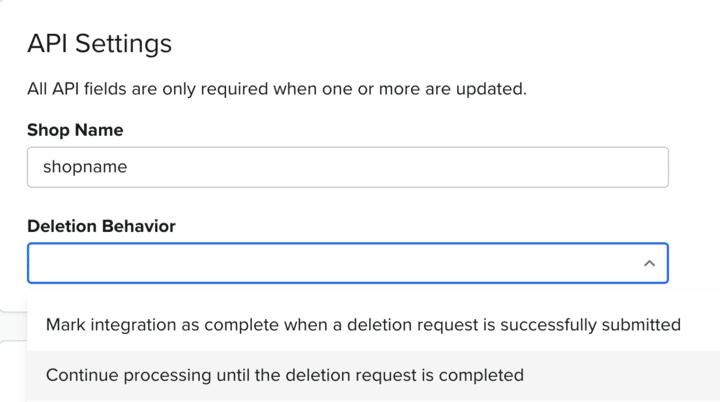This screenshot has width=720, height=402.
Task: Select 'Mark integration as complete' deletion option
Action: (x=363, y=324)
